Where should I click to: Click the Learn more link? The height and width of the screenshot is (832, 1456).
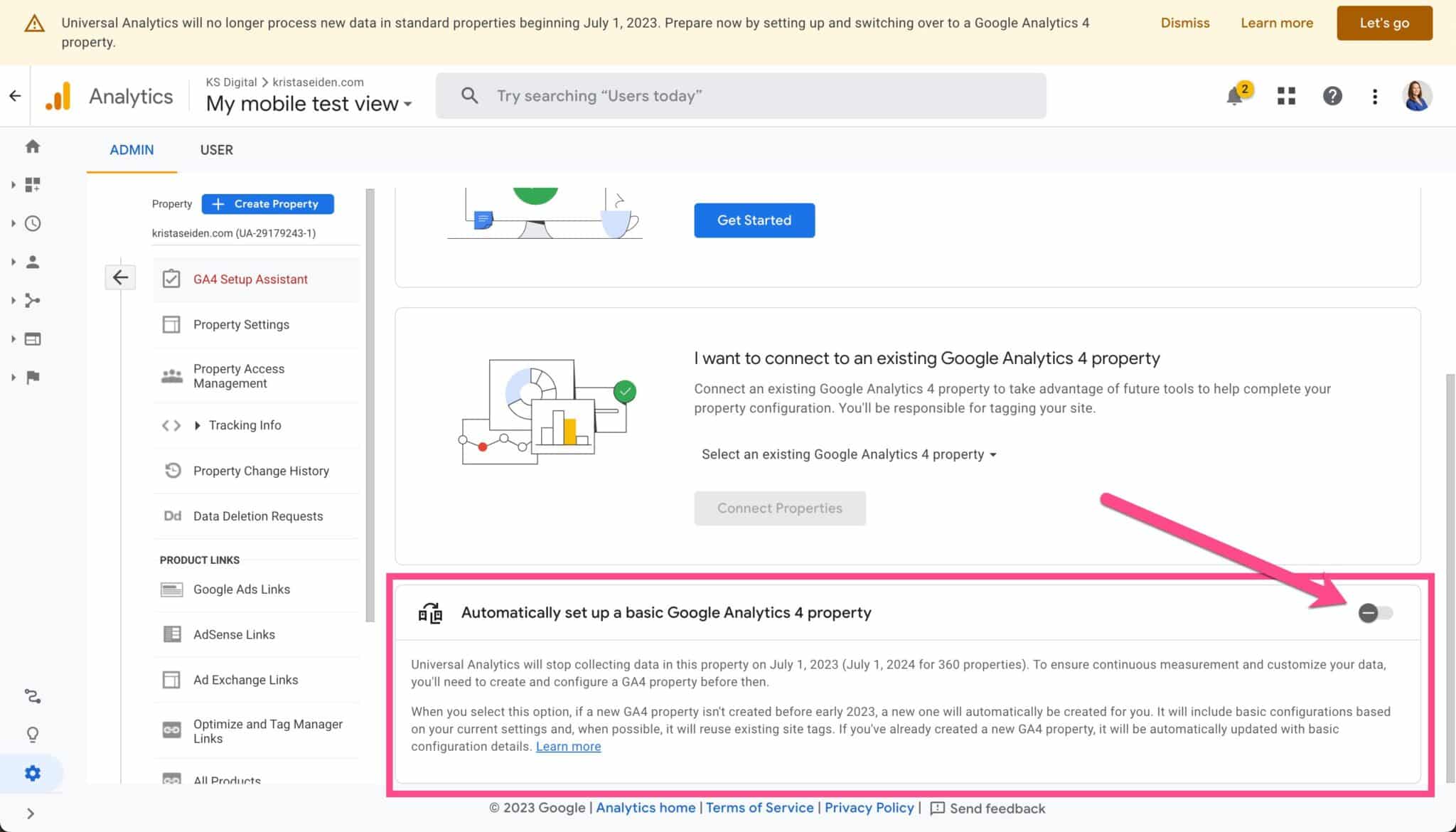pos(568,745)
